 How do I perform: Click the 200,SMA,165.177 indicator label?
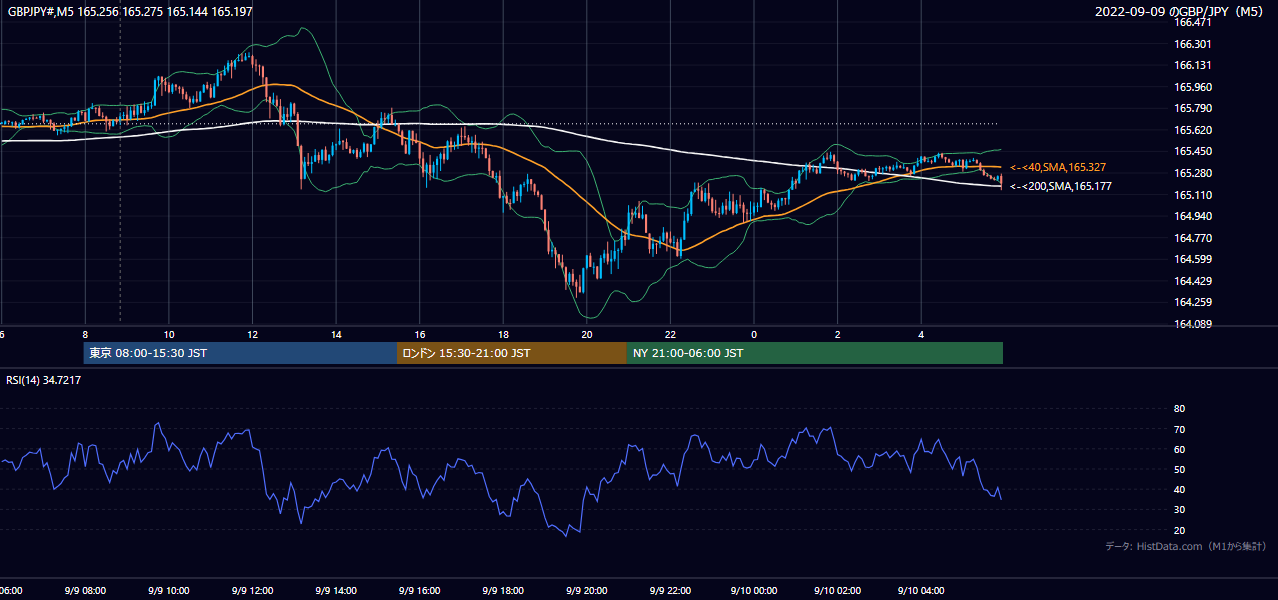click(x=1060, y=186)
